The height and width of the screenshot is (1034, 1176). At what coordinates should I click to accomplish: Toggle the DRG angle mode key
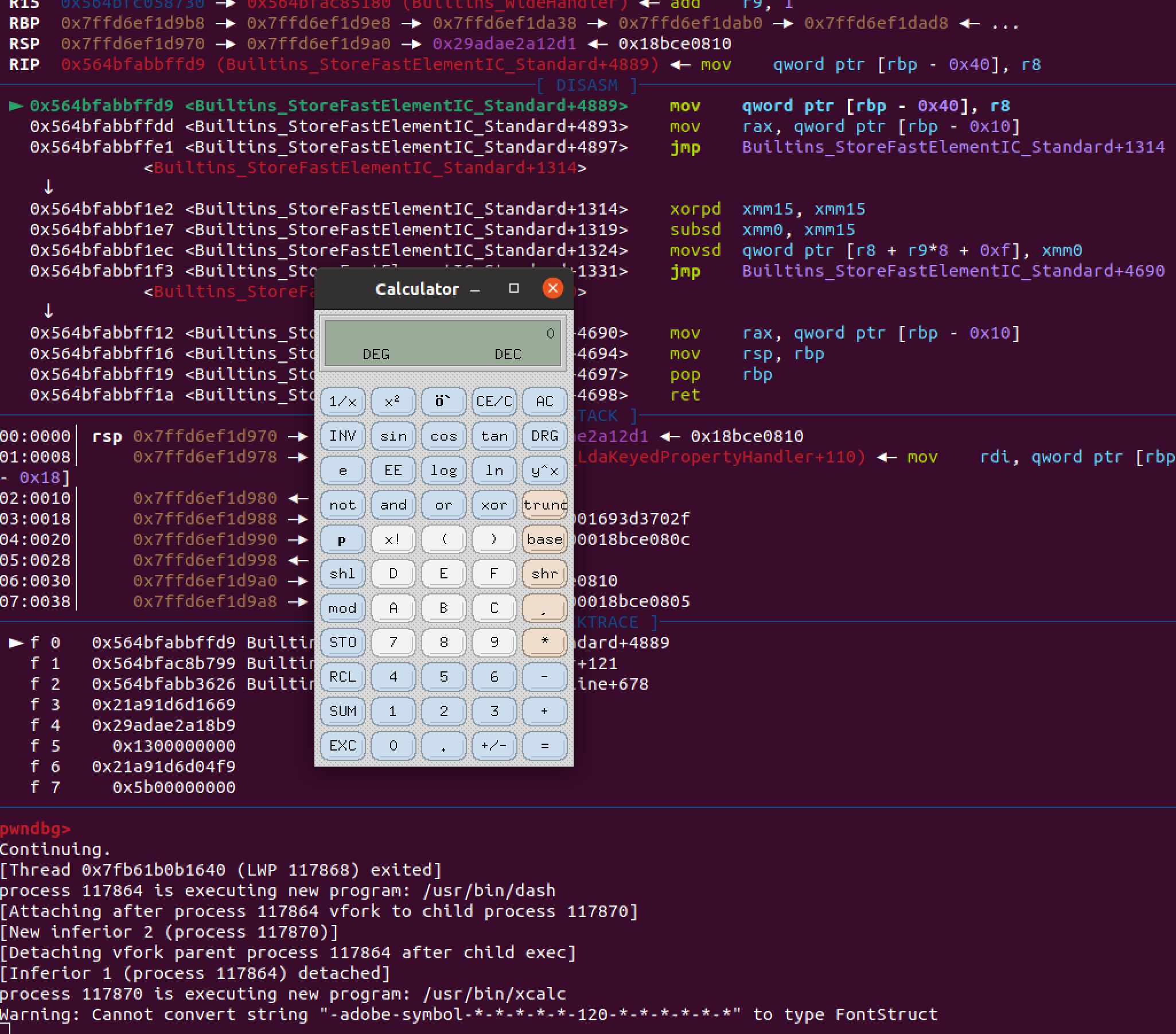click(544, 436)
